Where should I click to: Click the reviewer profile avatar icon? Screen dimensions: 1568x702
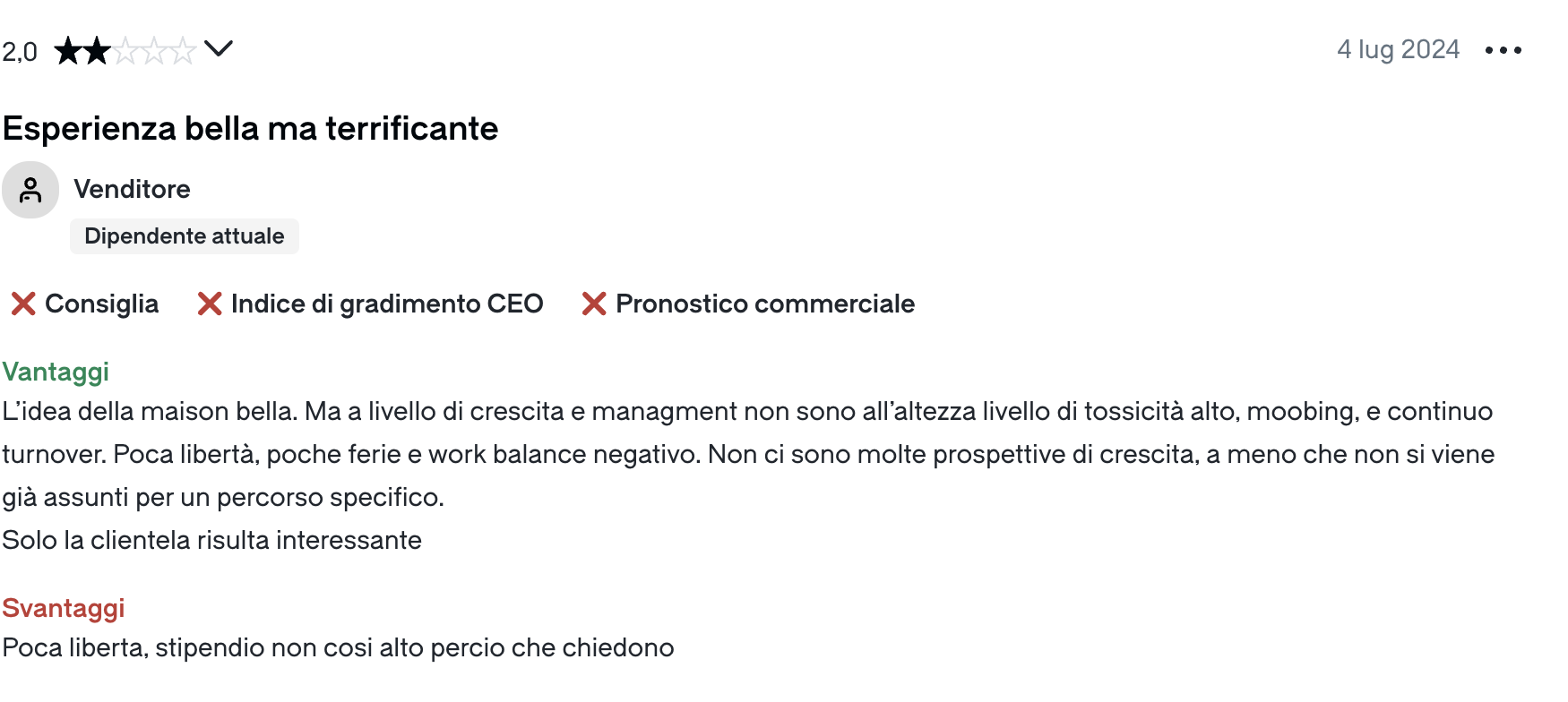[30, 190]
